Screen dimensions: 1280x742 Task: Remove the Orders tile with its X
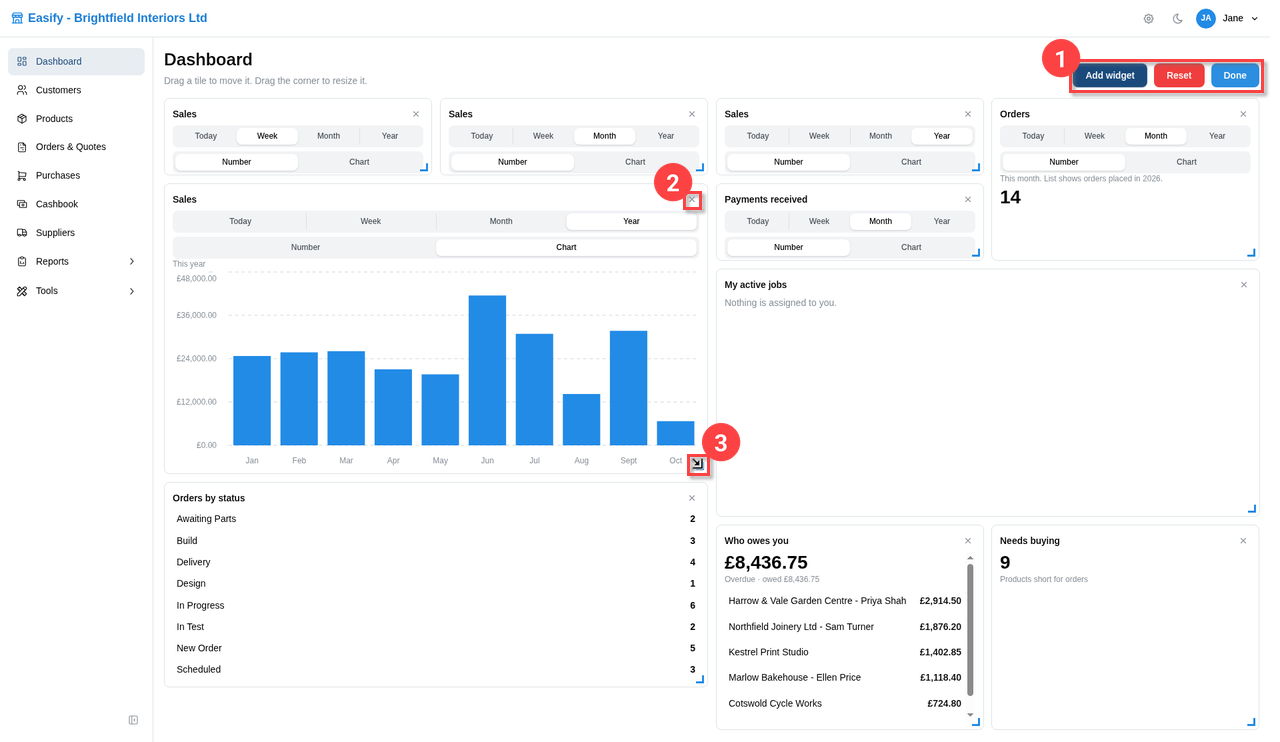[x=1244, y=114]
